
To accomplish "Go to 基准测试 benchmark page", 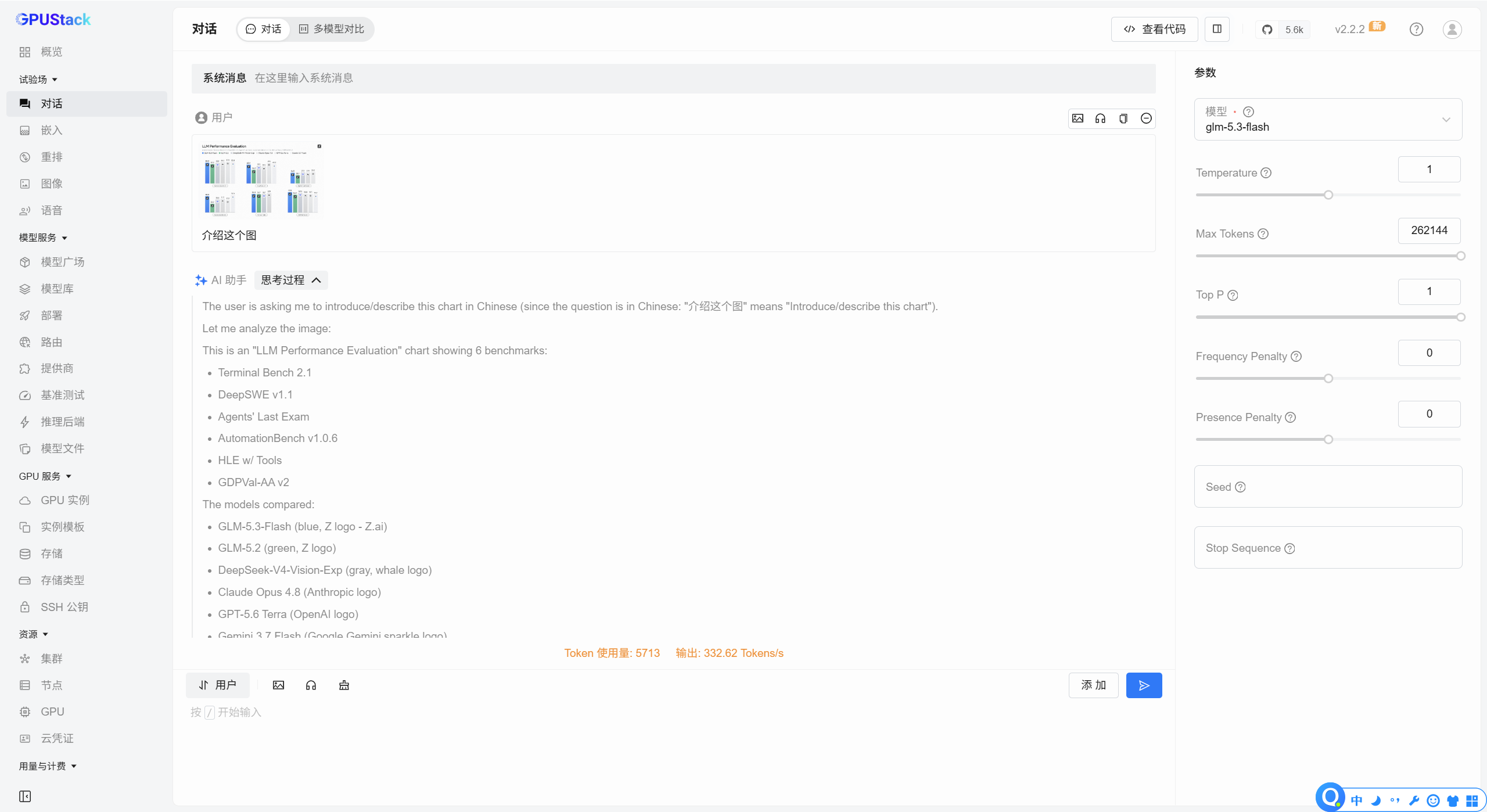I will click(87, 395).
